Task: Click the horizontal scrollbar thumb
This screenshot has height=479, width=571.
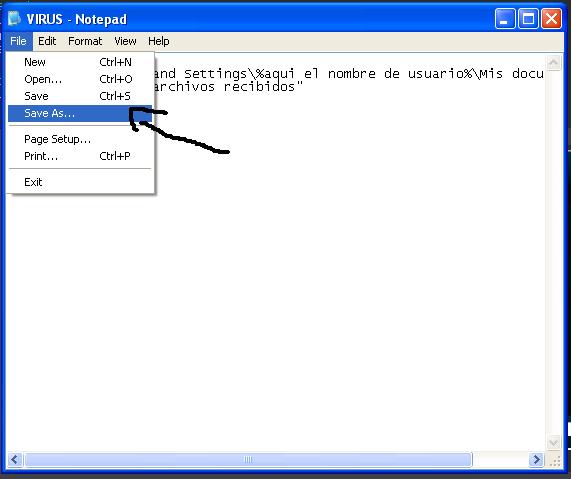Action: coord(248,459)
